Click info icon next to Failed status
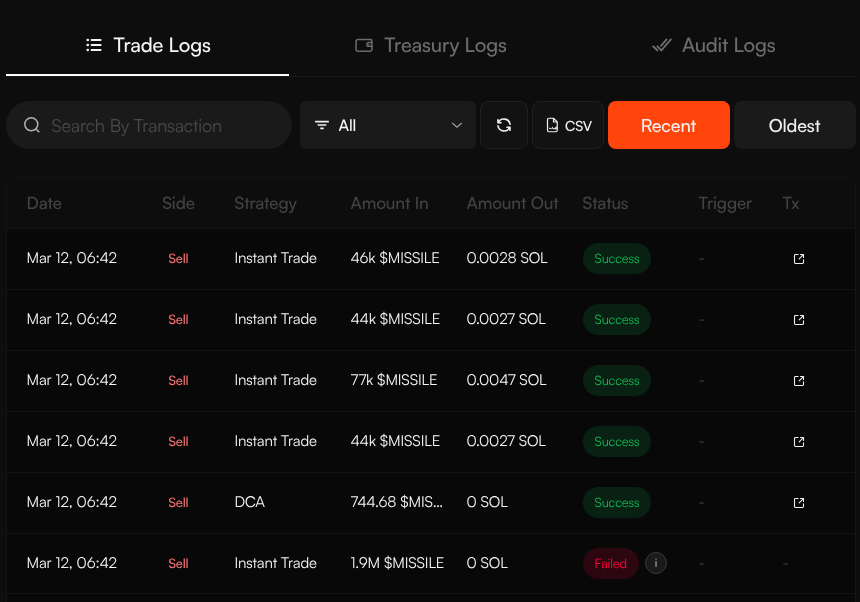 [x=656, y=563]
